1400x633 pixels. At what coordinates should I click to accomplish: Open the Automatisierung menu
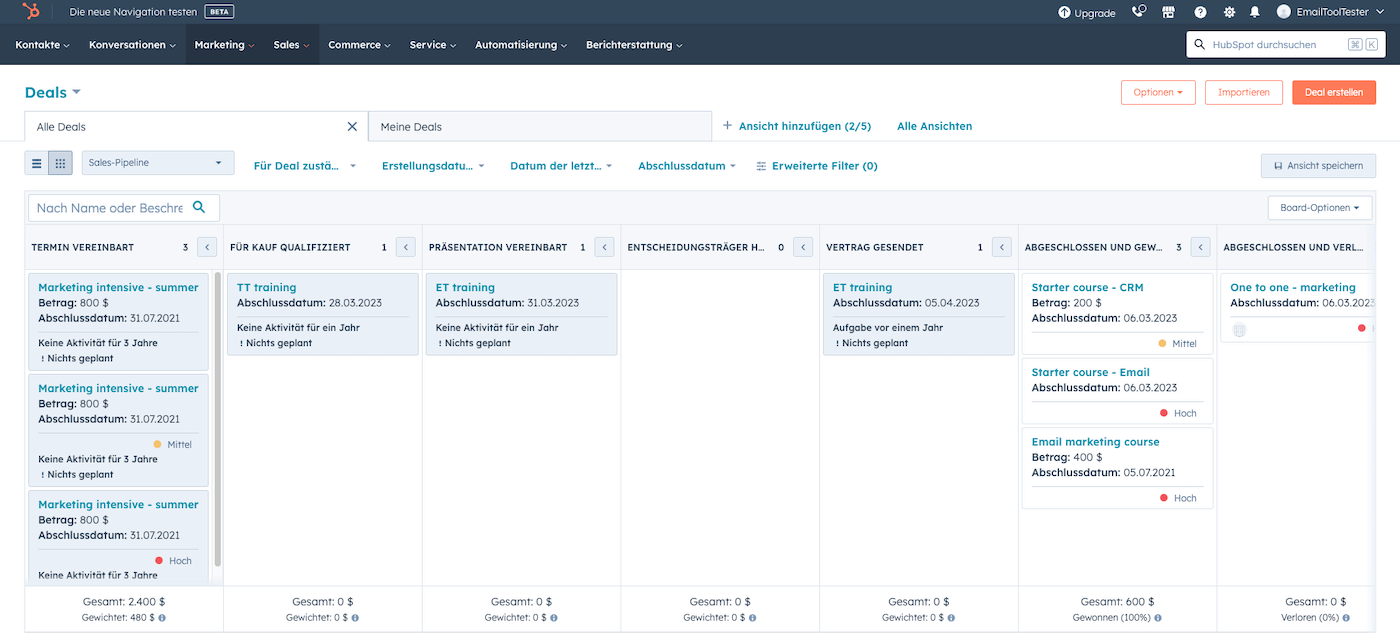click(x=521, y=45)
